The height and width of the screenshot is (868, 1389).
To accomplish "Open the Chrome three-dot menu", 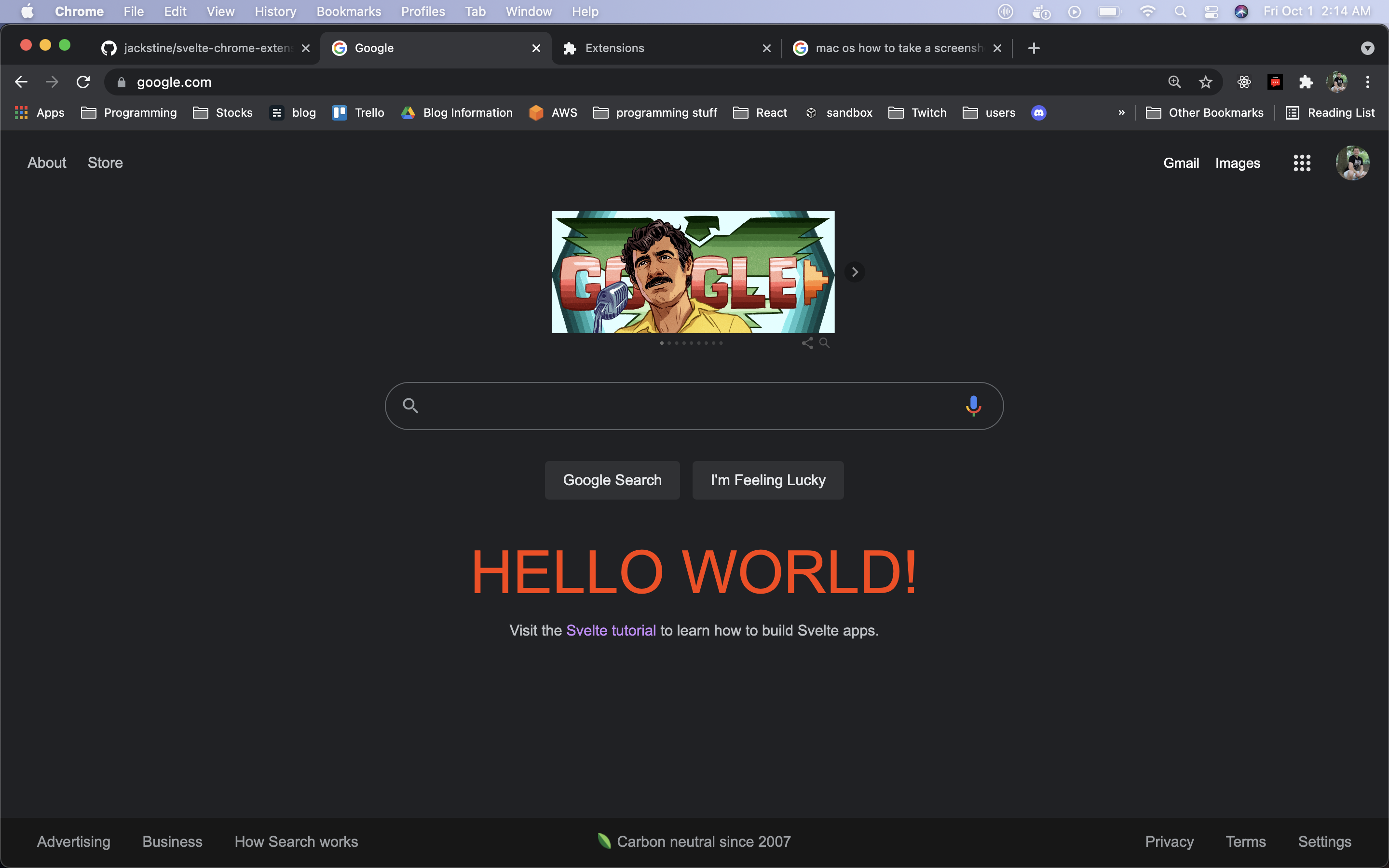I will 1367,82.
